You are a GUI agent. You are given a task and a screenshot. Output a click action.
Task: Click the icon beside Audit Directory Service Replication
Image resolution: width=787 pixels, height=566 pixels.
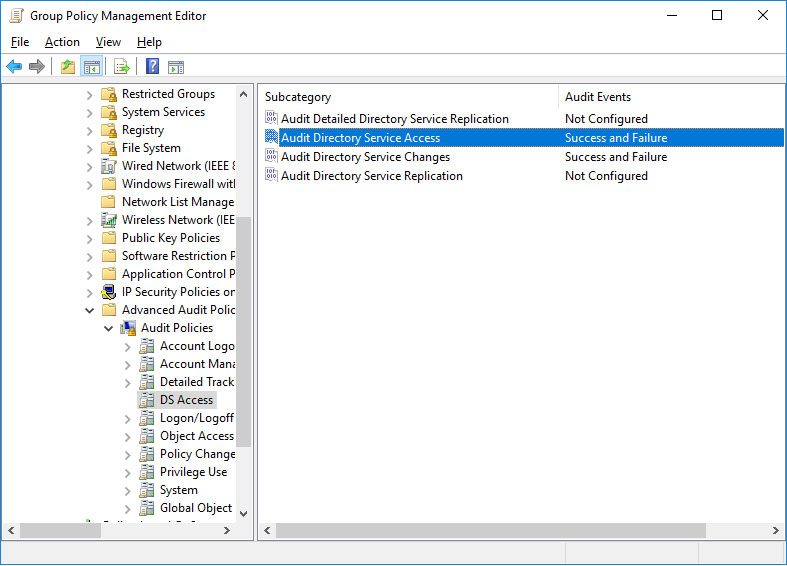point(271,175)
